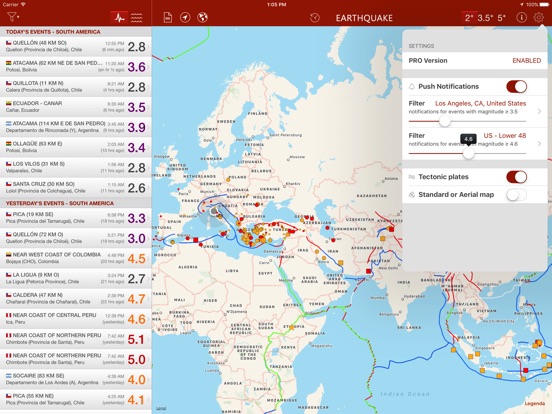
Task: Open the globe region icon
Action: (x=202, y=17)
